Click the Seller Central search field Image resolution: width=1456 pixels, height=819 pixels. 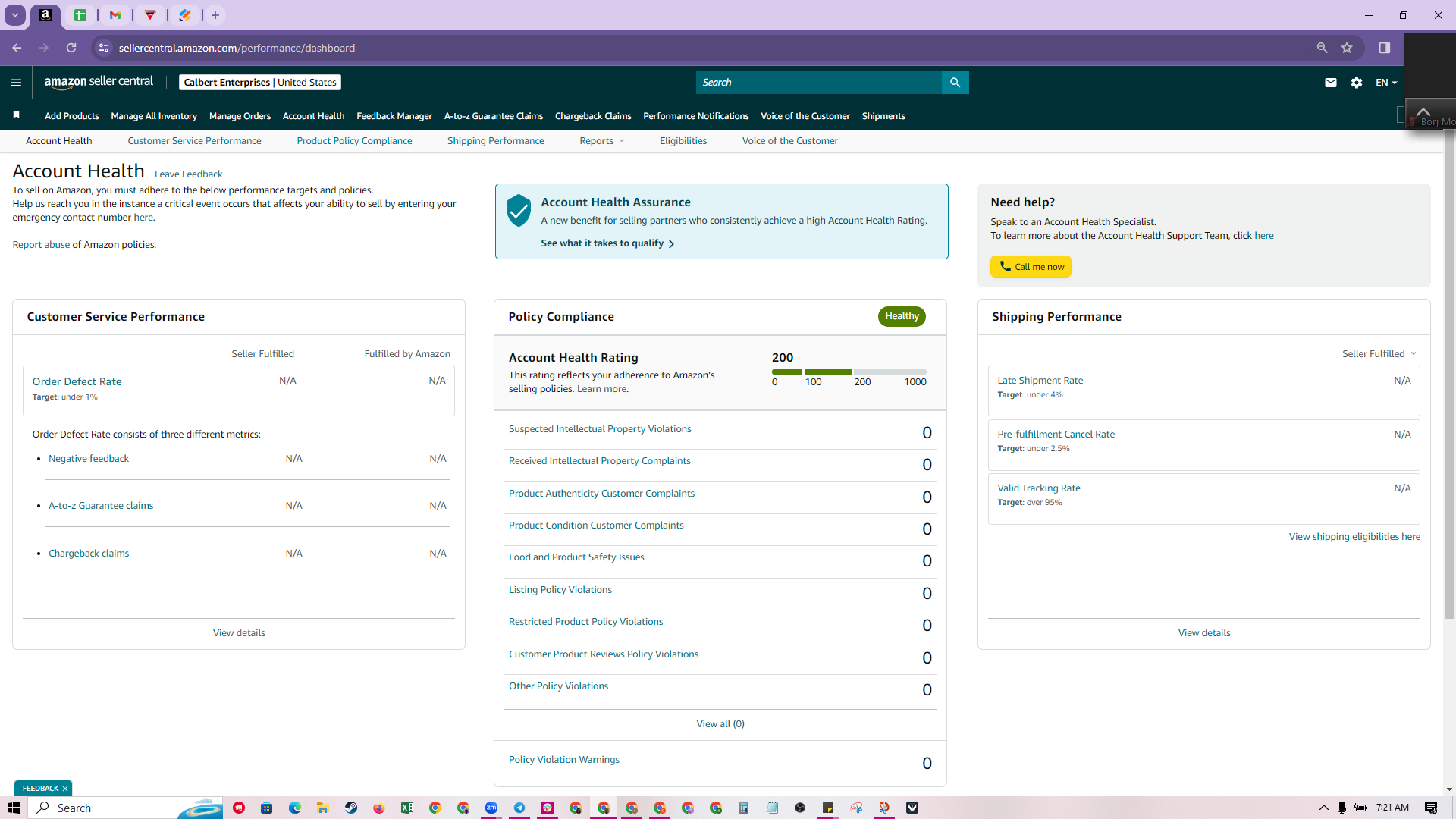pos(819,83)
